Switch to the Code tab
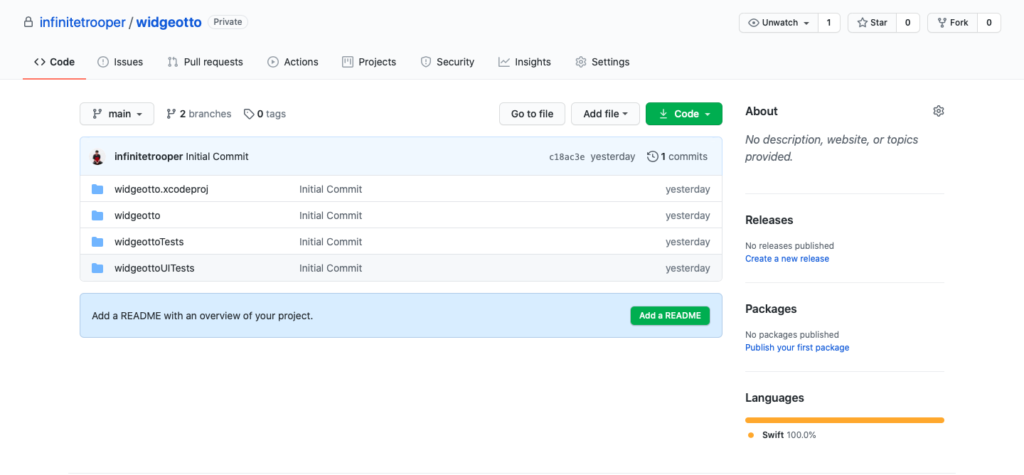The height and width of the screenshot is (475, 1024). click(x=54, y=62)
